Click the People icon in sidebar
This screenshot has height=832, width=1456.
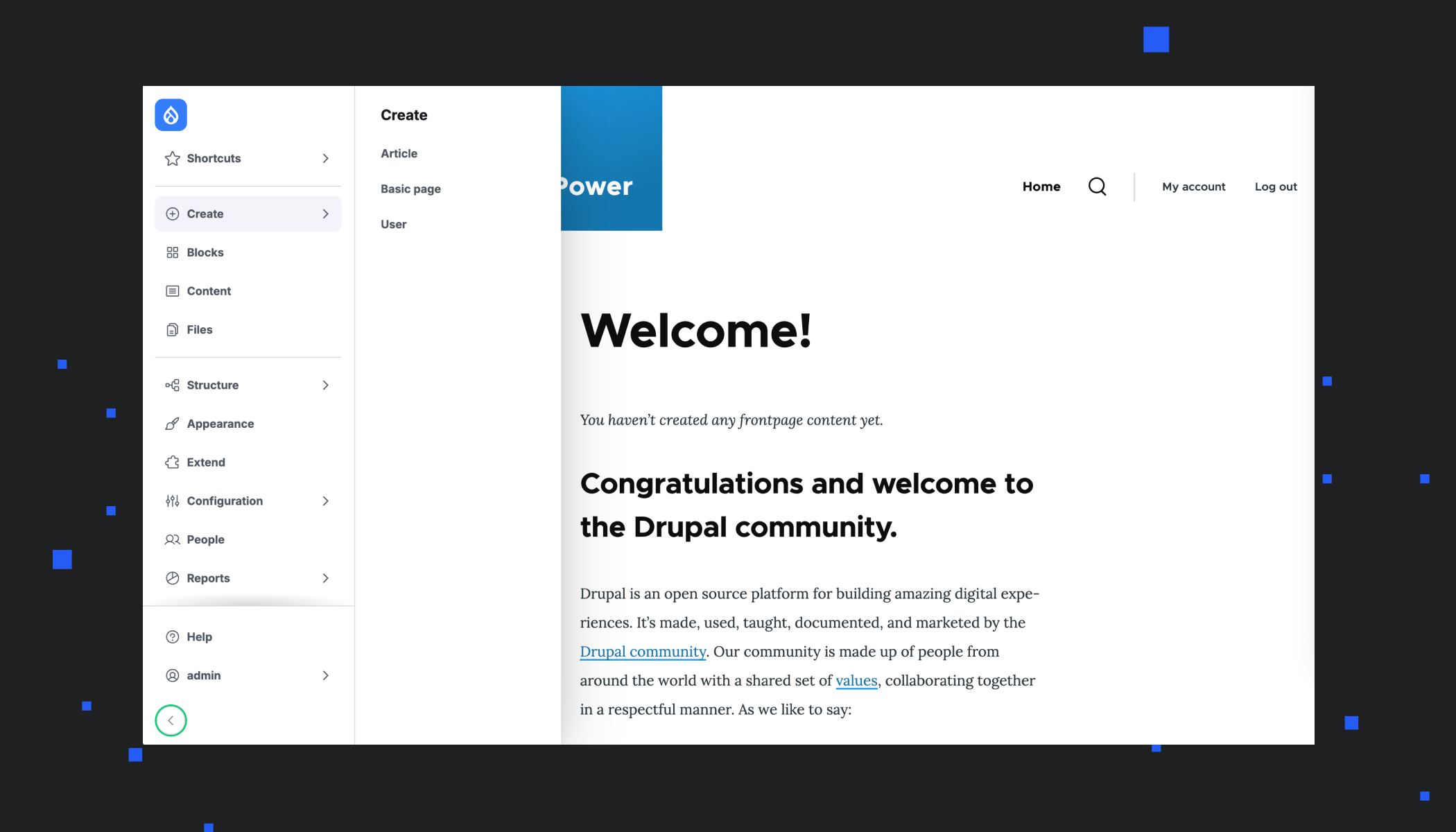[x=172, y=539]
